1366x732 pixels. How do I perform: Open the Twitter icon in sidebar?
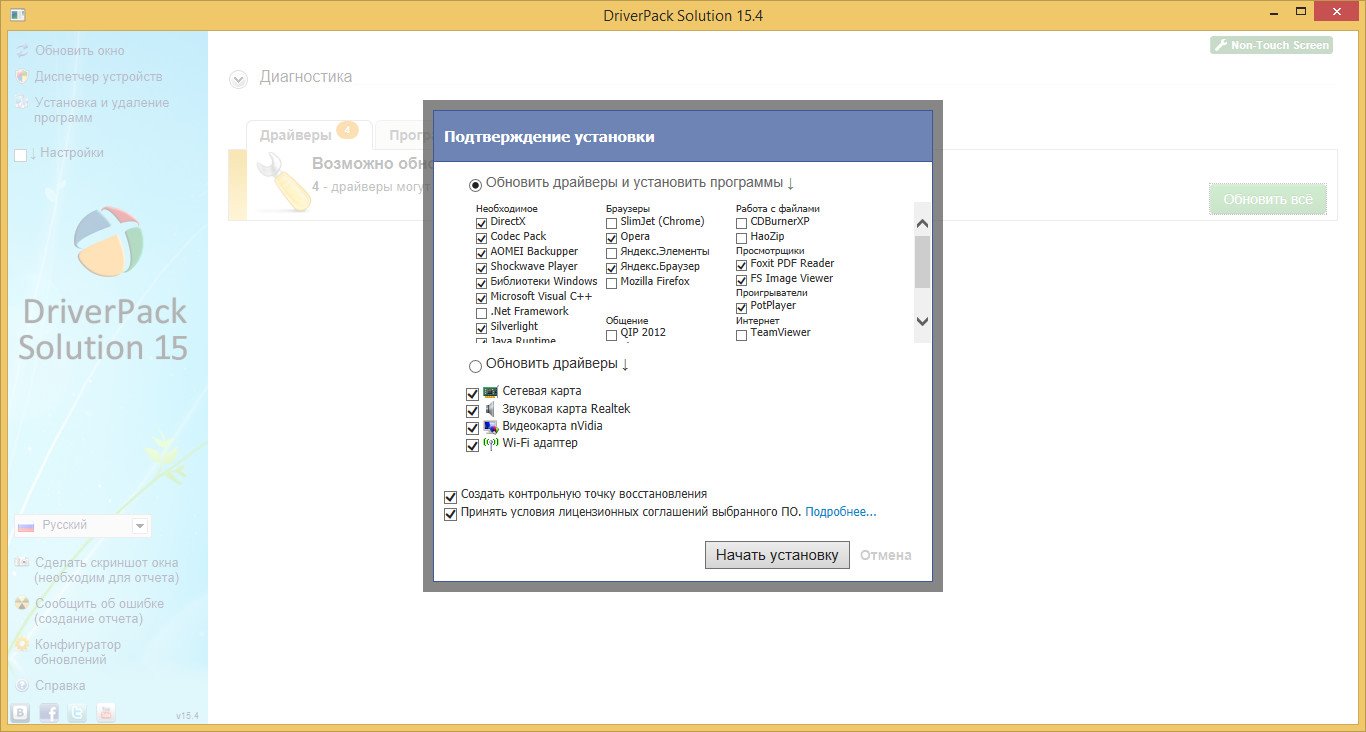[x=77, y=713]
